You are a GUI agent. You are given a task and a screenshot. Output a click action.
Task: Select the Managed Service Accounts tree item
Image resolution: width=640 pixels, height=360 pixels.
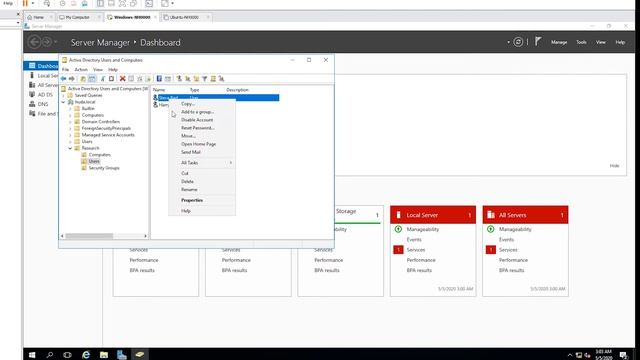(x=108, y=135)
